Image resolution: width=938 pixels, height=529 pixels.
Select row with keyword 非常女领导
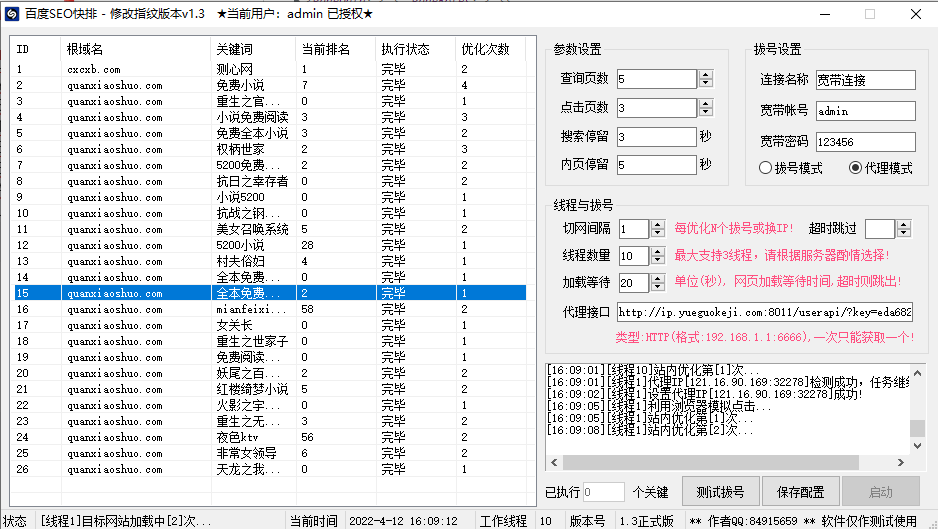tap(269, 454)
